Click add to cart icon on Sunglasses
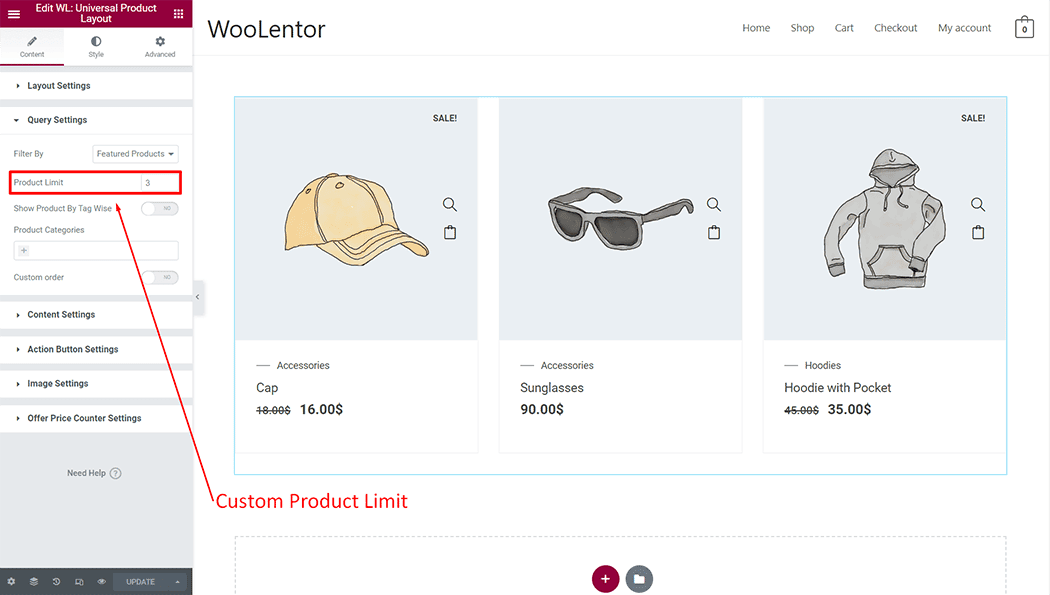 (x=714, y=232)
